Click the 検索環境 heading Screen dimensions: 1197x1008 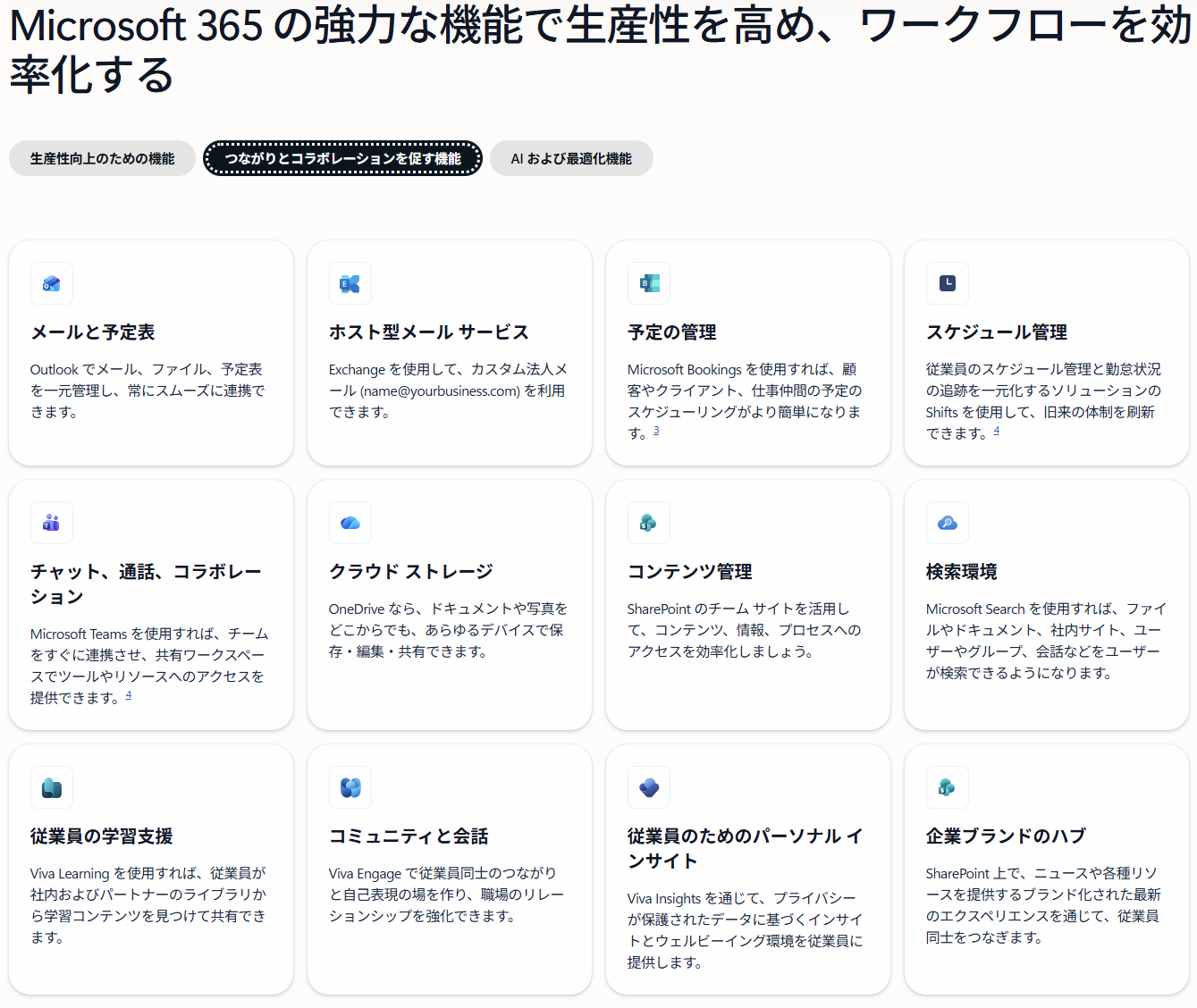[962, 572]
